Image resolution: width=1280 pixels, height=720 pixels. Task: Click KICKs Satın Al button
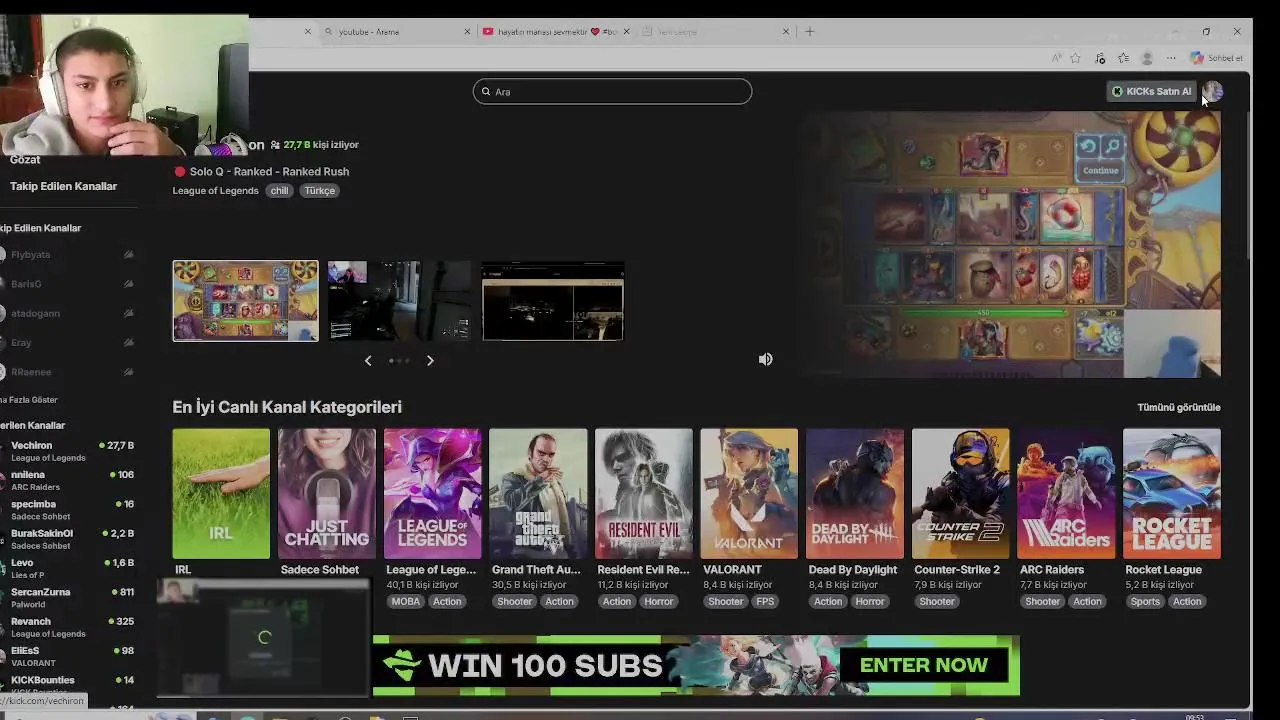tap(1152, 91)
